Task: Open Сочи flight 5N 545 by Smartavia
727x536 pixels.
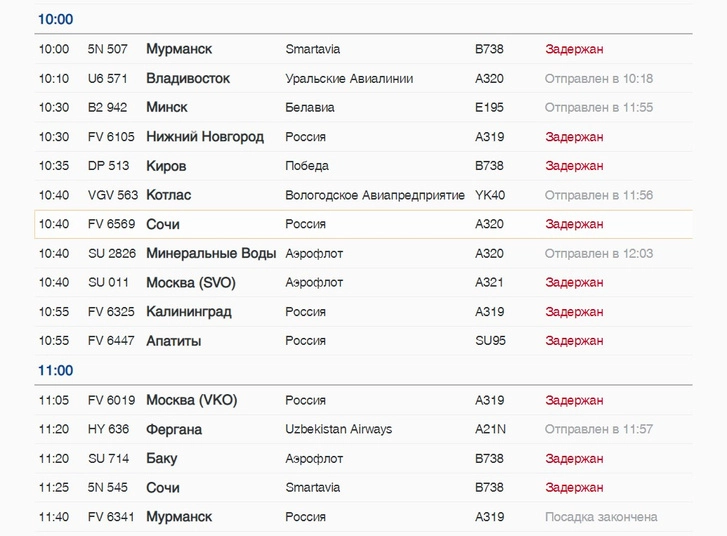Action: tap(364, 487)
